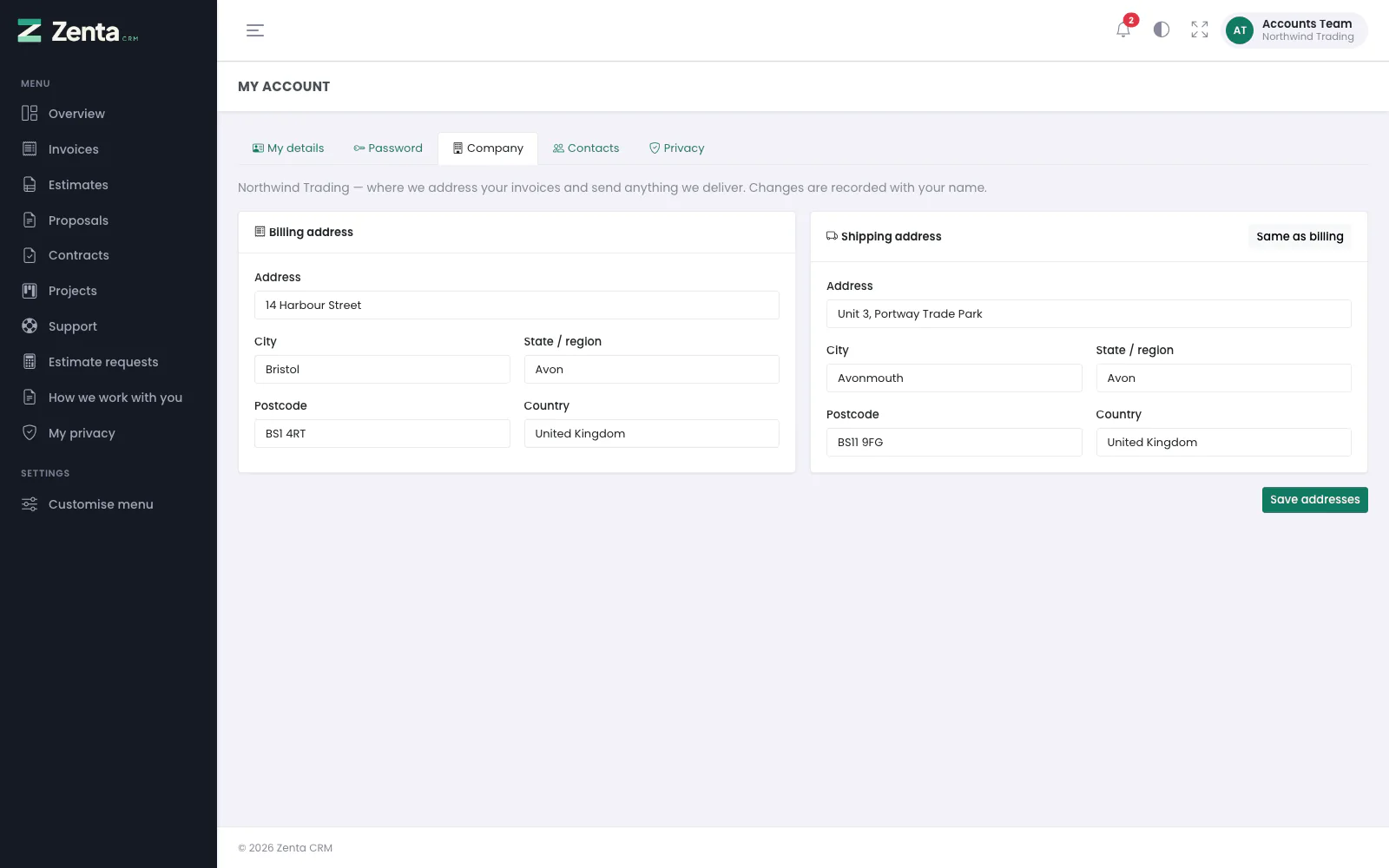
Task: Switch to the Password tab
Action: pos(388,148)
